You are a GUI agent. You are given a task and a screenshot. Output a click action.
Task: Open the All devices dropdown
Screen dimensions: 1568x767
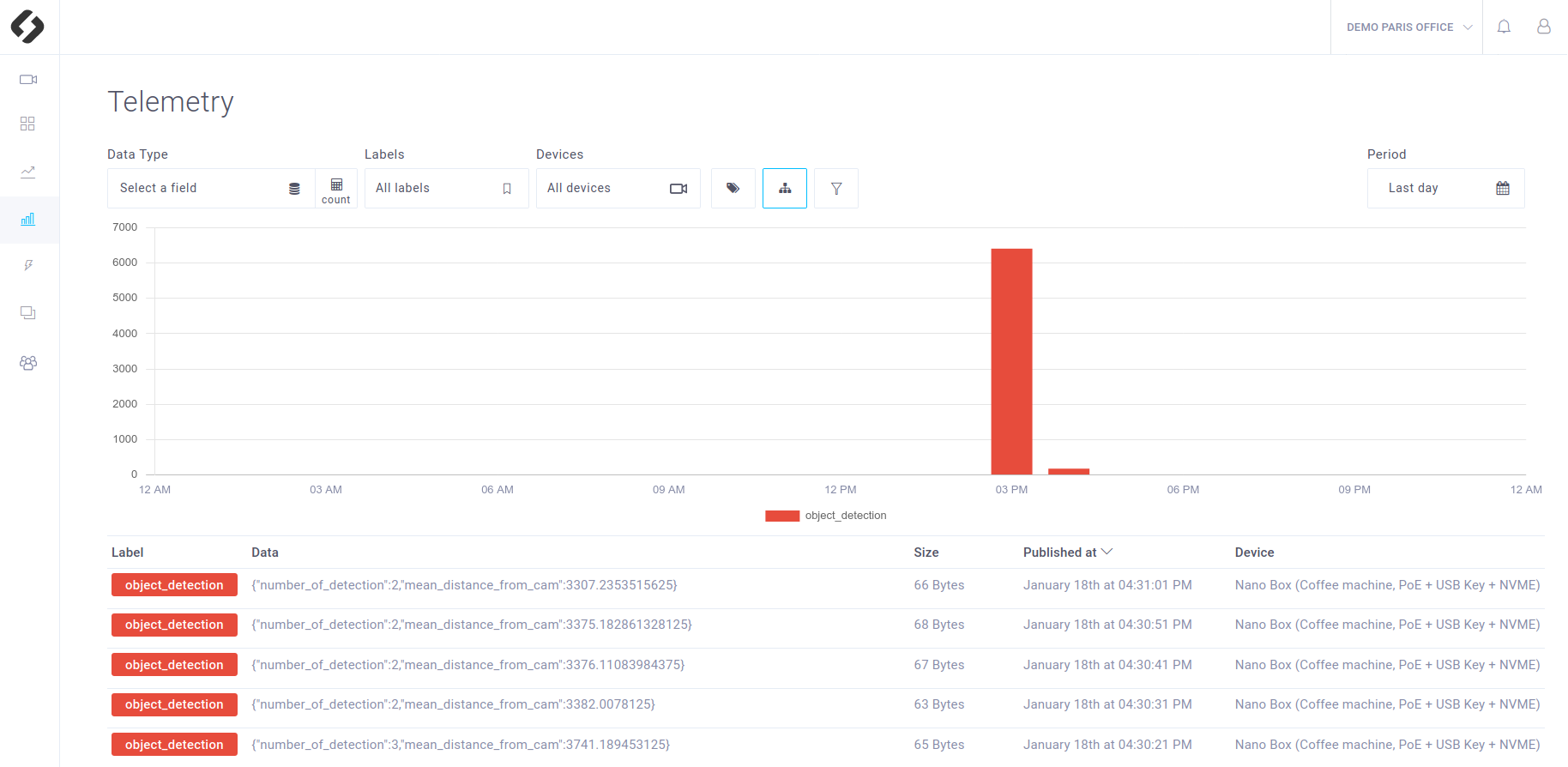pyautogui.click(x=618, y=188)
